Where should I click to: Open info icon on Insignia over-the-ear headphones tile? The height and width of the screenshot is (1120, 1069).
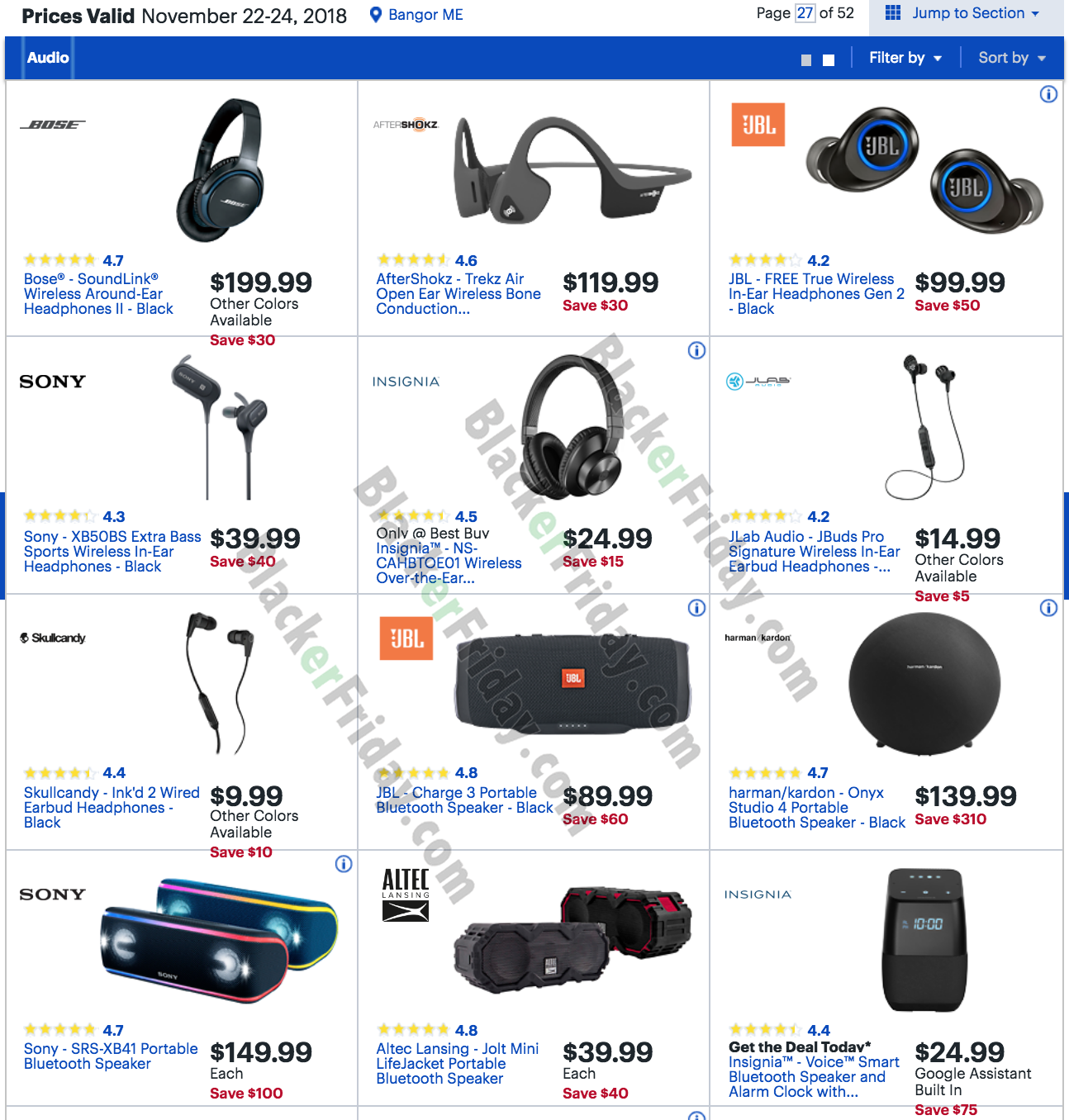pos(696,351)
